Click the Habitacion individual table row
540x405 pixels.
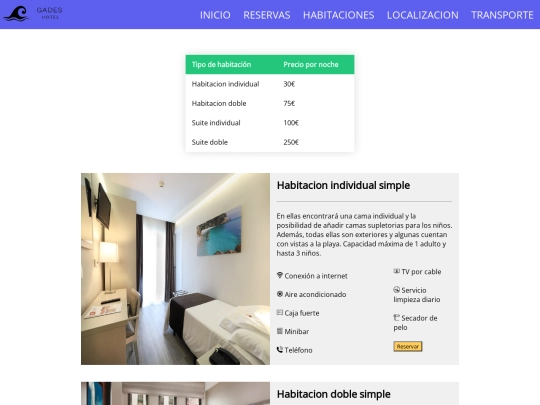coord(270,84)
